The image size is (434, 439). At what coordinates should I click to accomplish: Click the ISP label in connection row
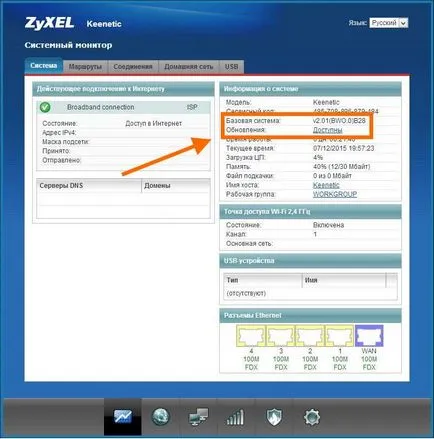coord(192,107)
